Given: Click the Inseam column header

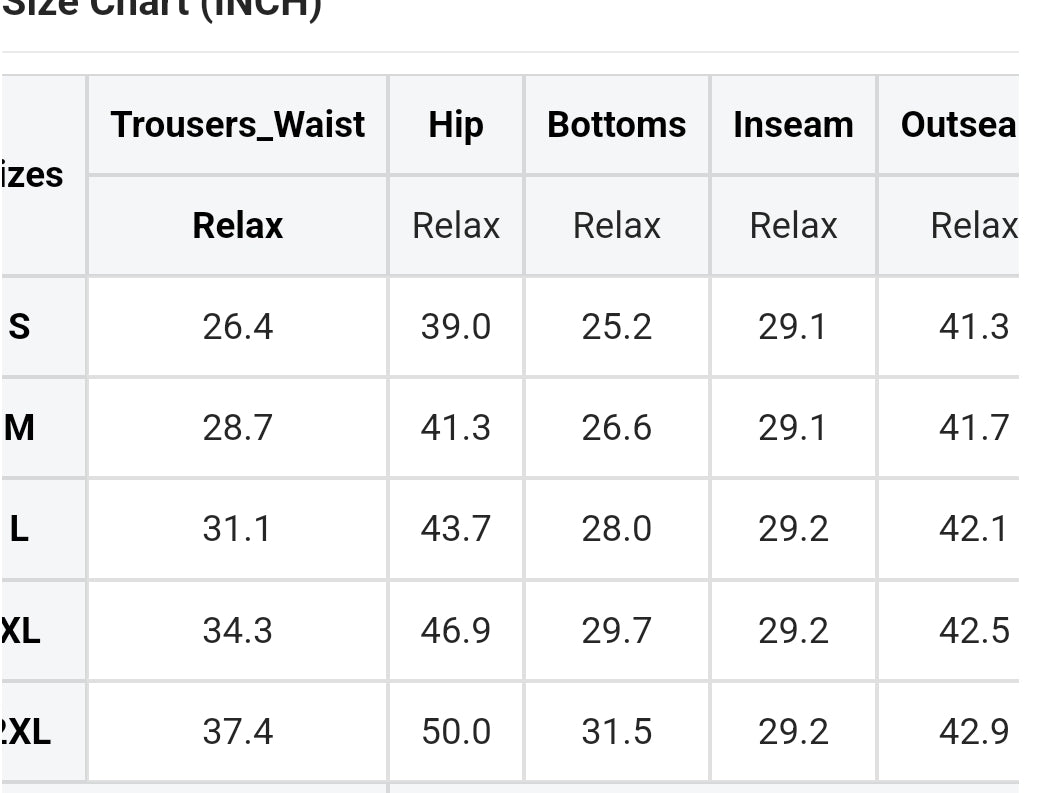Looking at the screenshot, I should coord(793,125).
